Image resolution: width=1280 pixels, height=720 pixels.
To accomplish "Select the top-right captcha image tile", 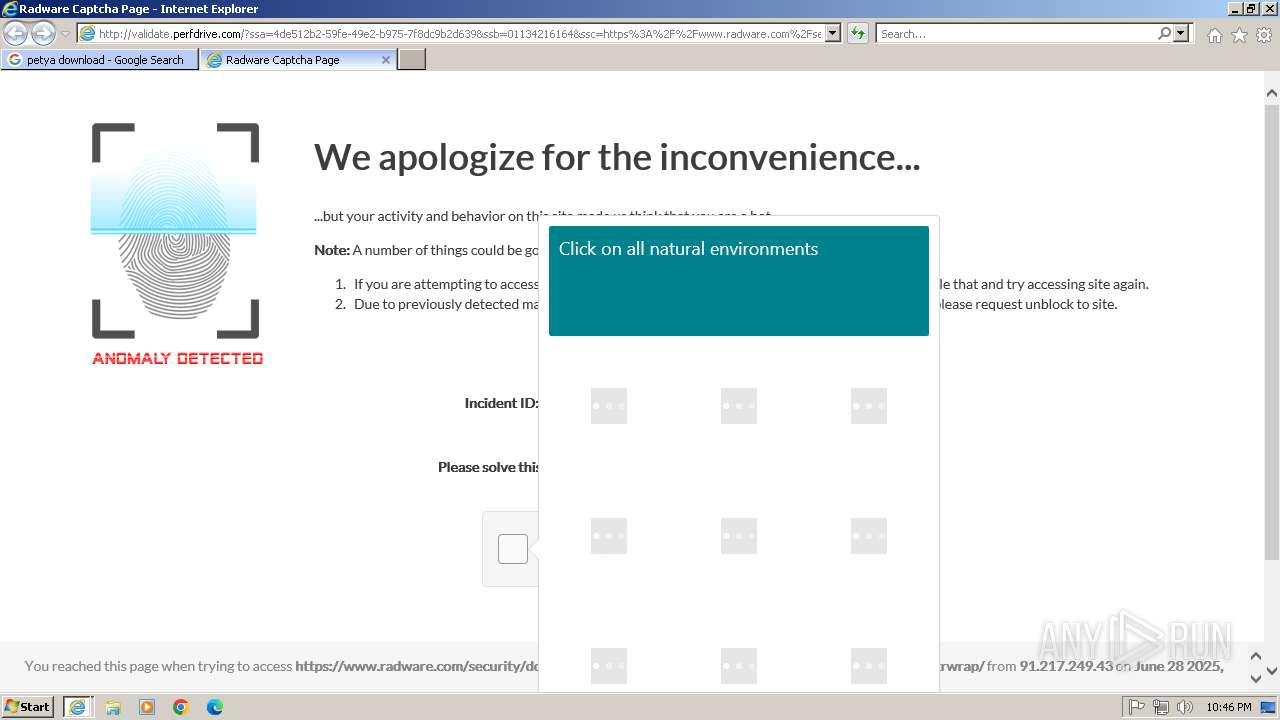I will click(x=869, y=406).
